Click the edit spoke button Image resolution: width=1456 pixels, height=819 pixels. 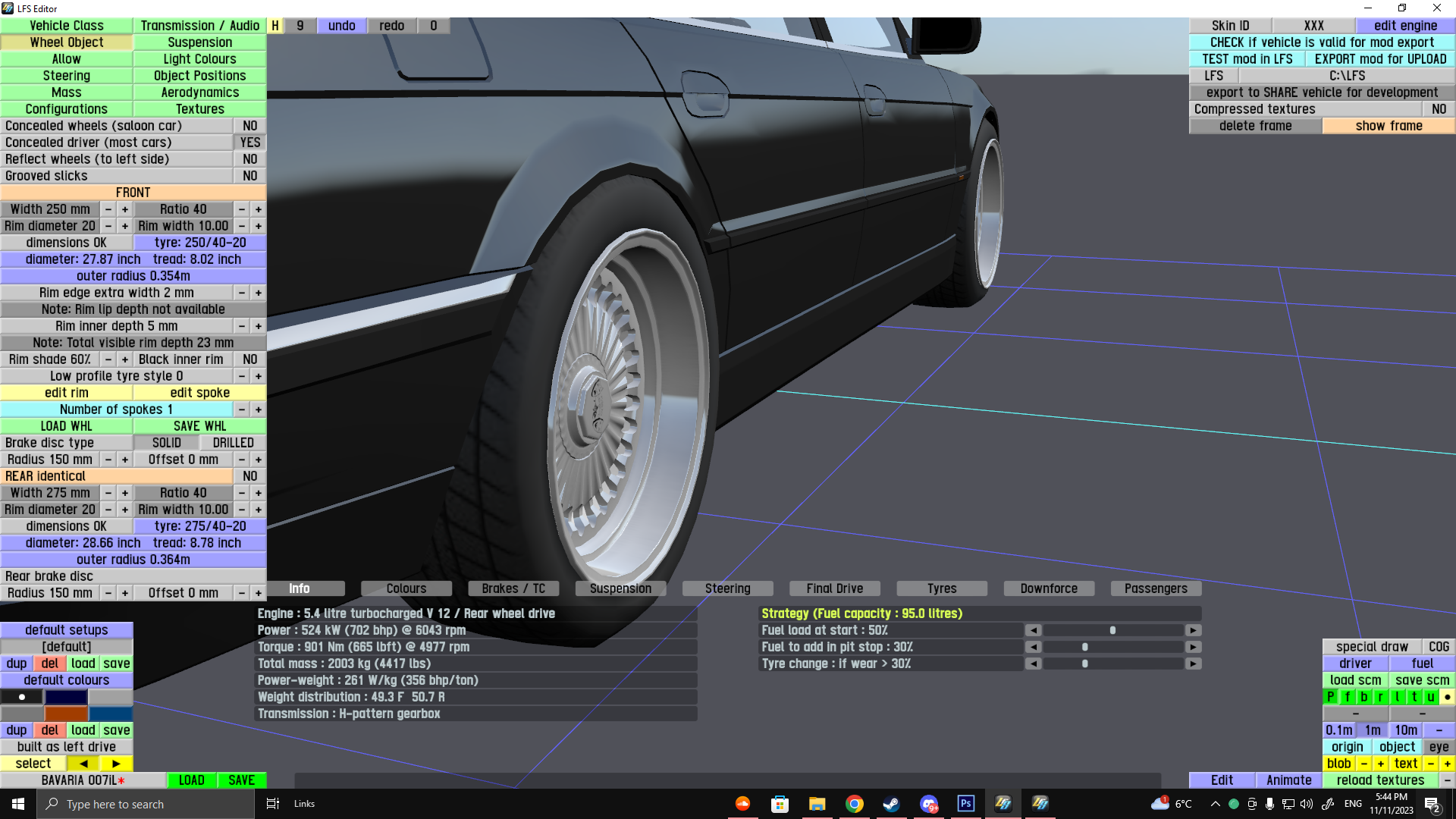click(199, 393)
